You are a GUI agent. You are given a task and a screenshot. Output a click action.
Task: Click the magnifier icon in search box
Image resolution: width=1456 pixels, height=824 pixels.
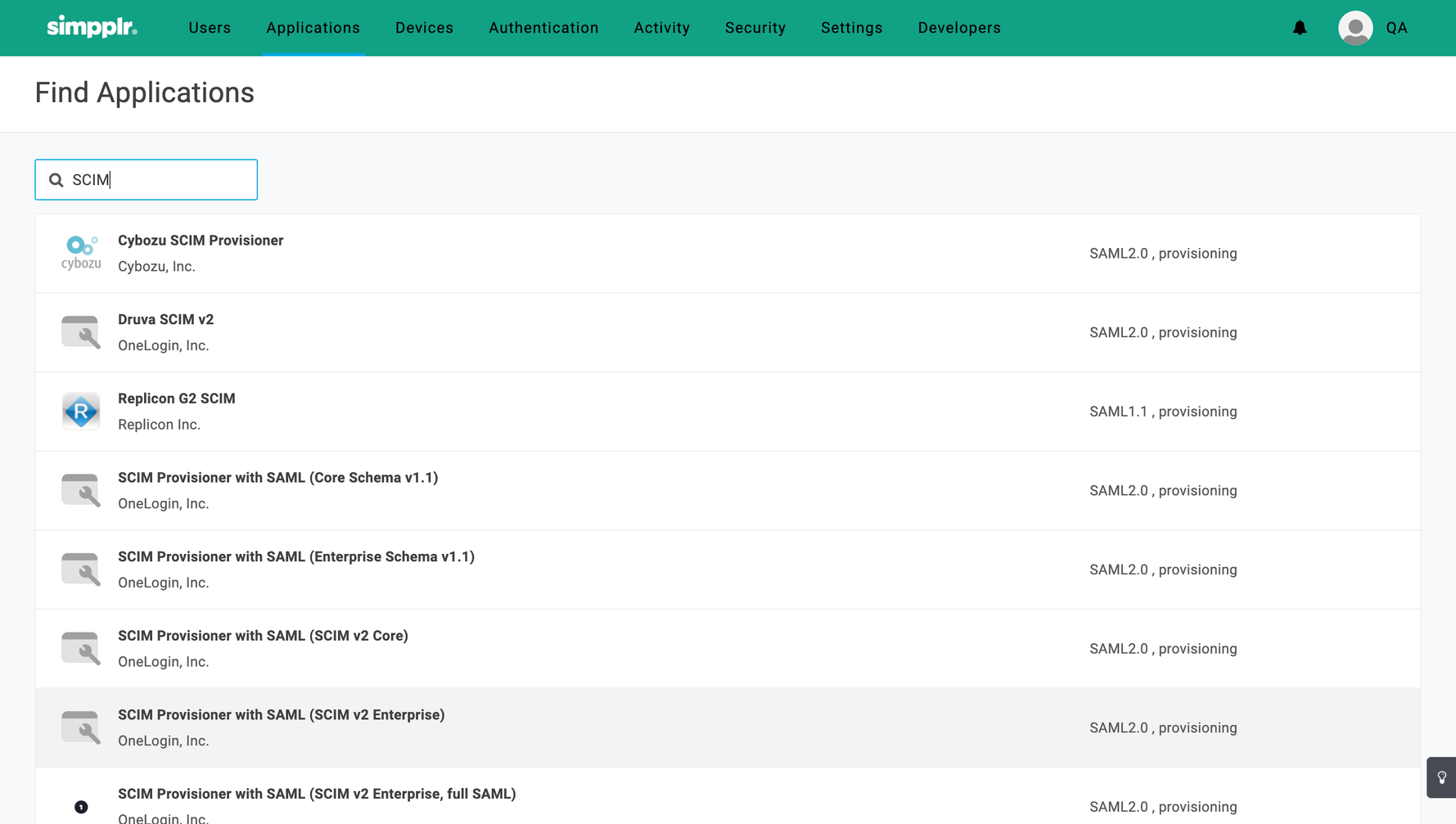tap(56, 180)
